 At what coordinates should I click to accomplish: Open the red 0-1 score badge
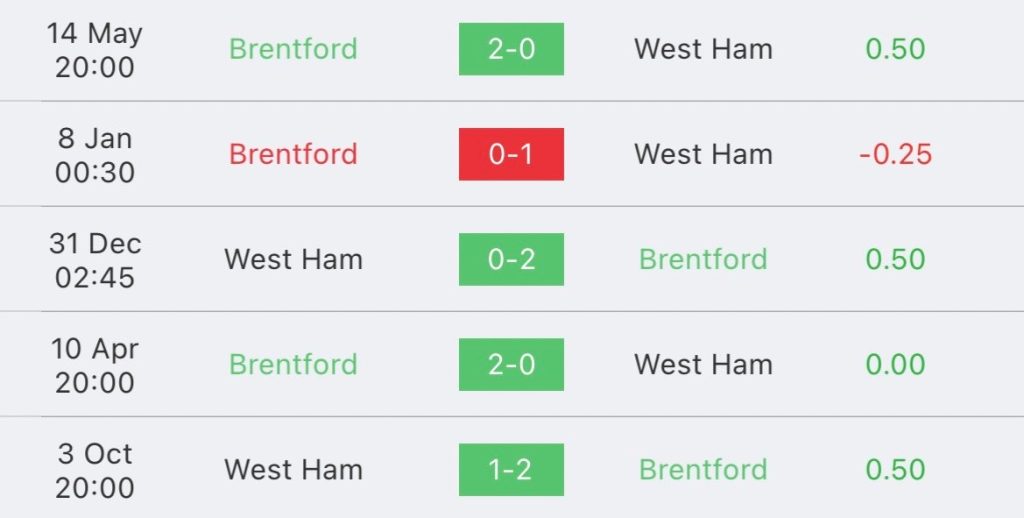pyautogui.click(x=511, y=154)
